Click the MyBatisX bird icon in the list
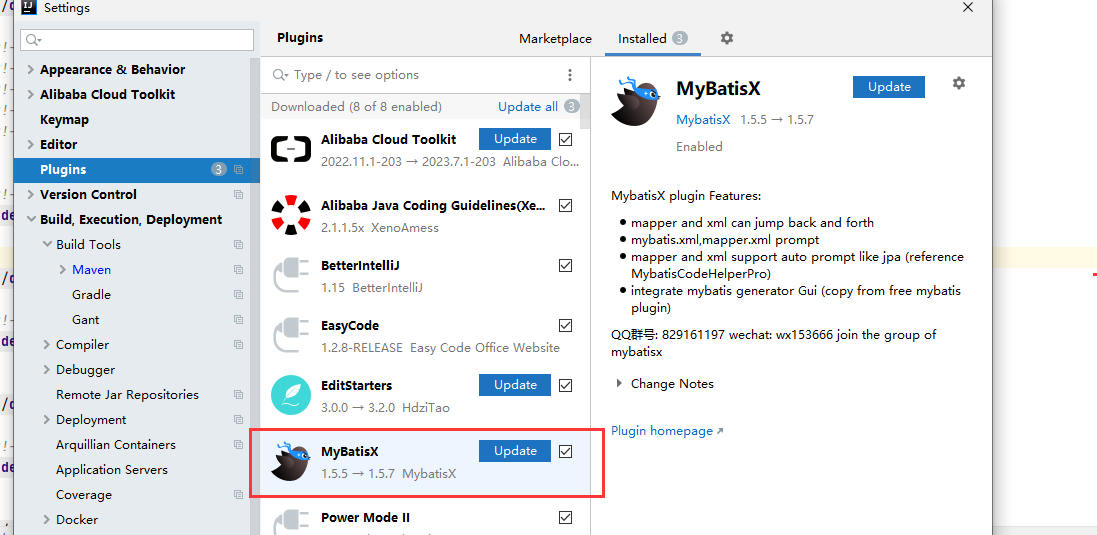 [x=291, y=461]
